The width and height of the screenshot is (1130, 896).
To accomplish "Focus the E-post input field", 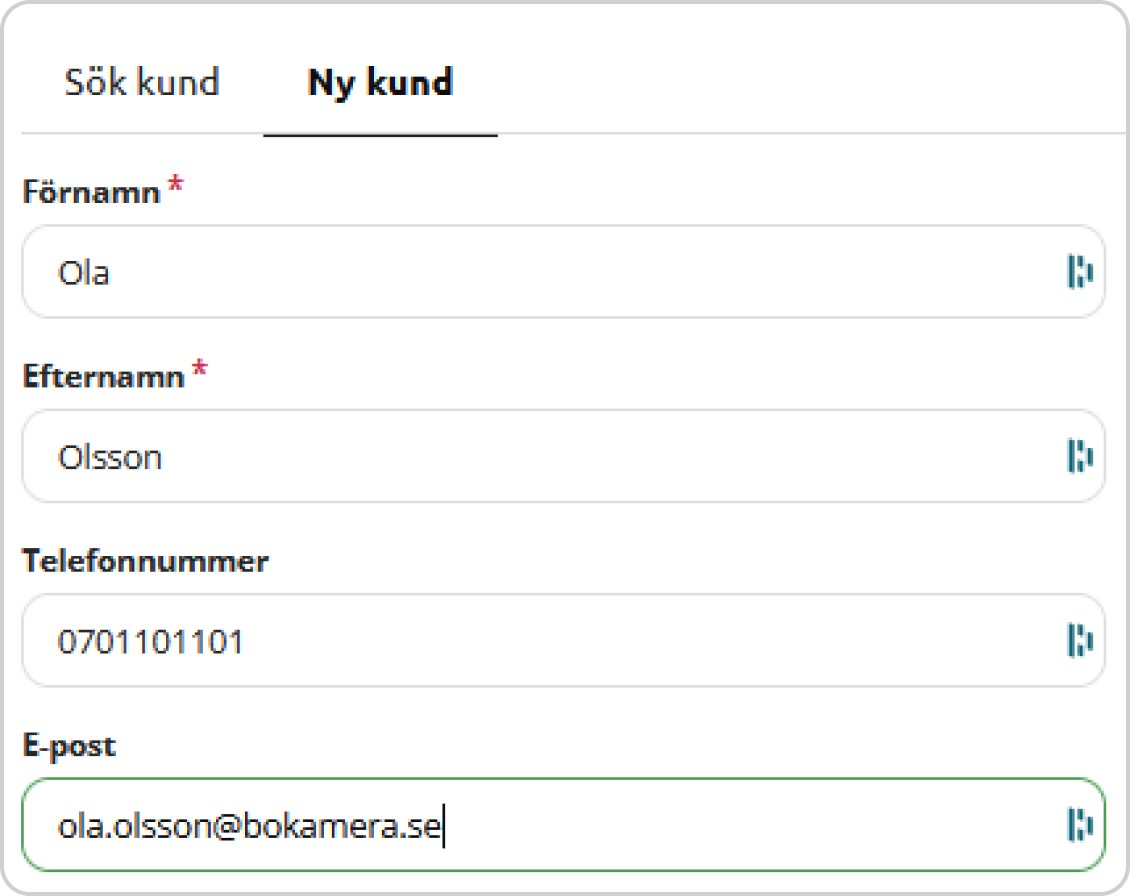I will (564, 825).
